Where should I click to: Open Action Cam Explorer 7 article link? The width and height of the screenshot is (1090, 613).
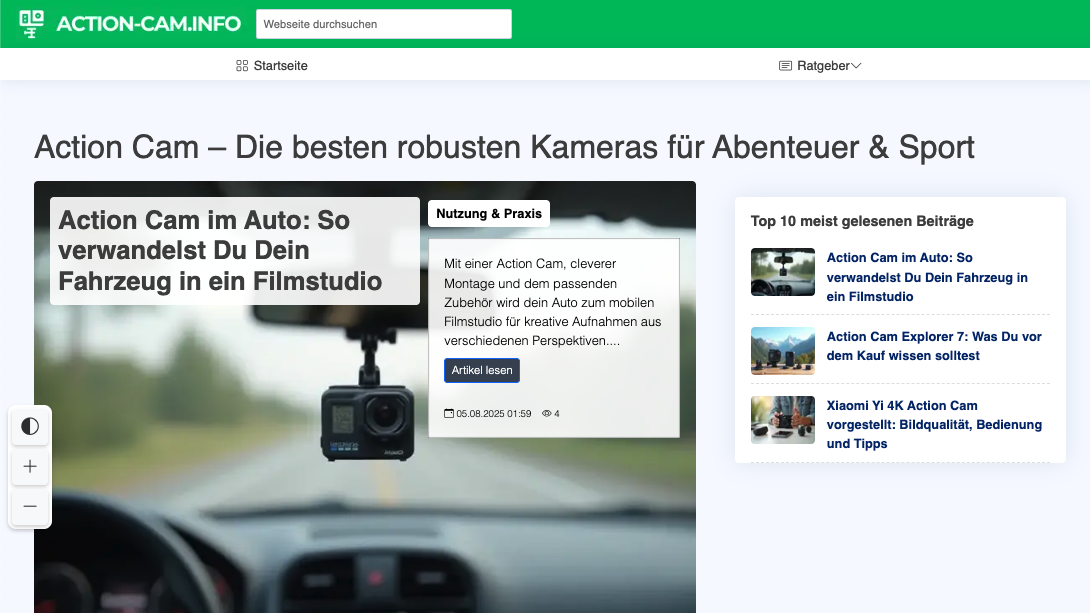[934, 346]
